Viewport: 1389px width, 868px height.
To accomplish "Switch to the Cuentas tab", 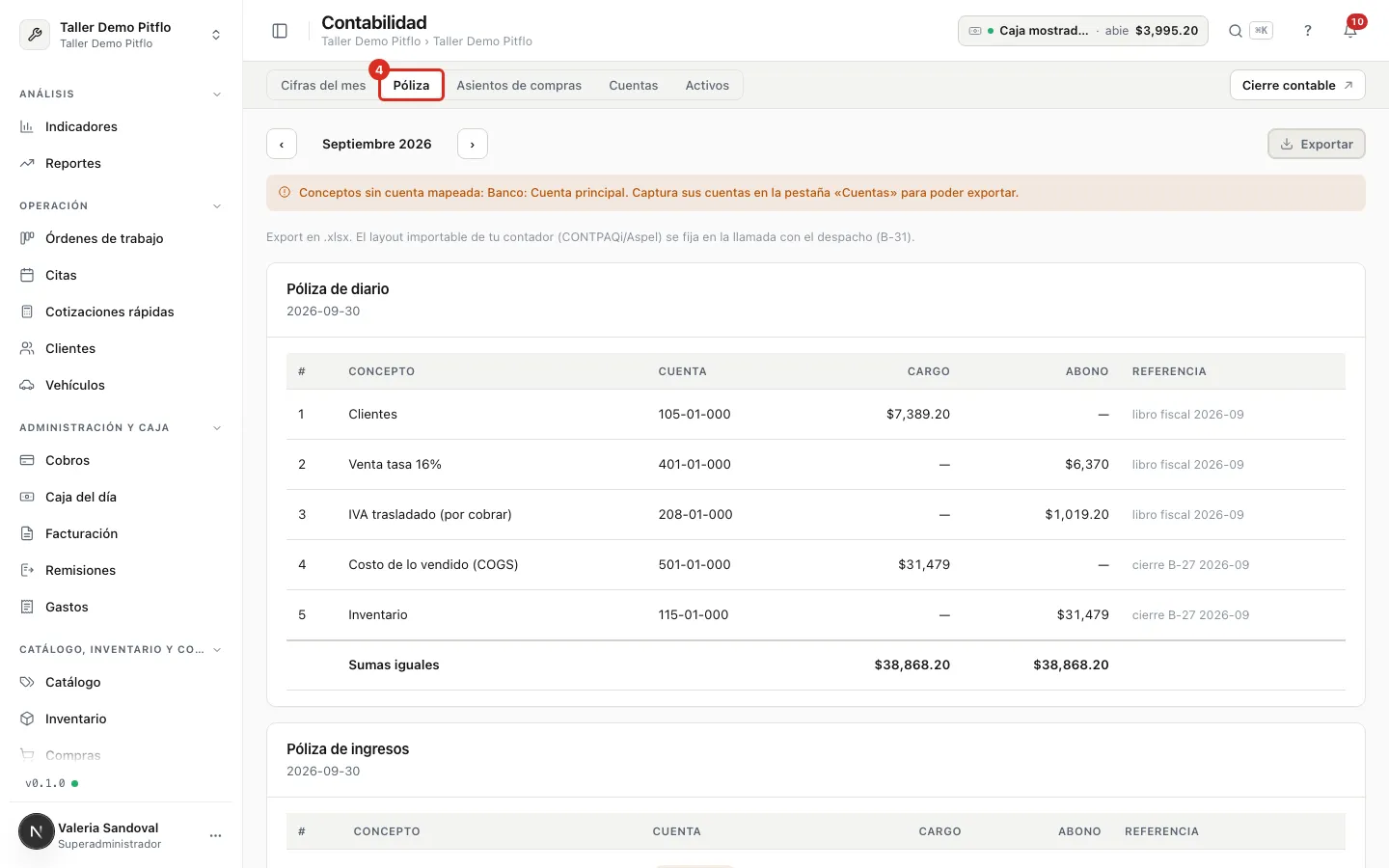I will coord(634,85).
